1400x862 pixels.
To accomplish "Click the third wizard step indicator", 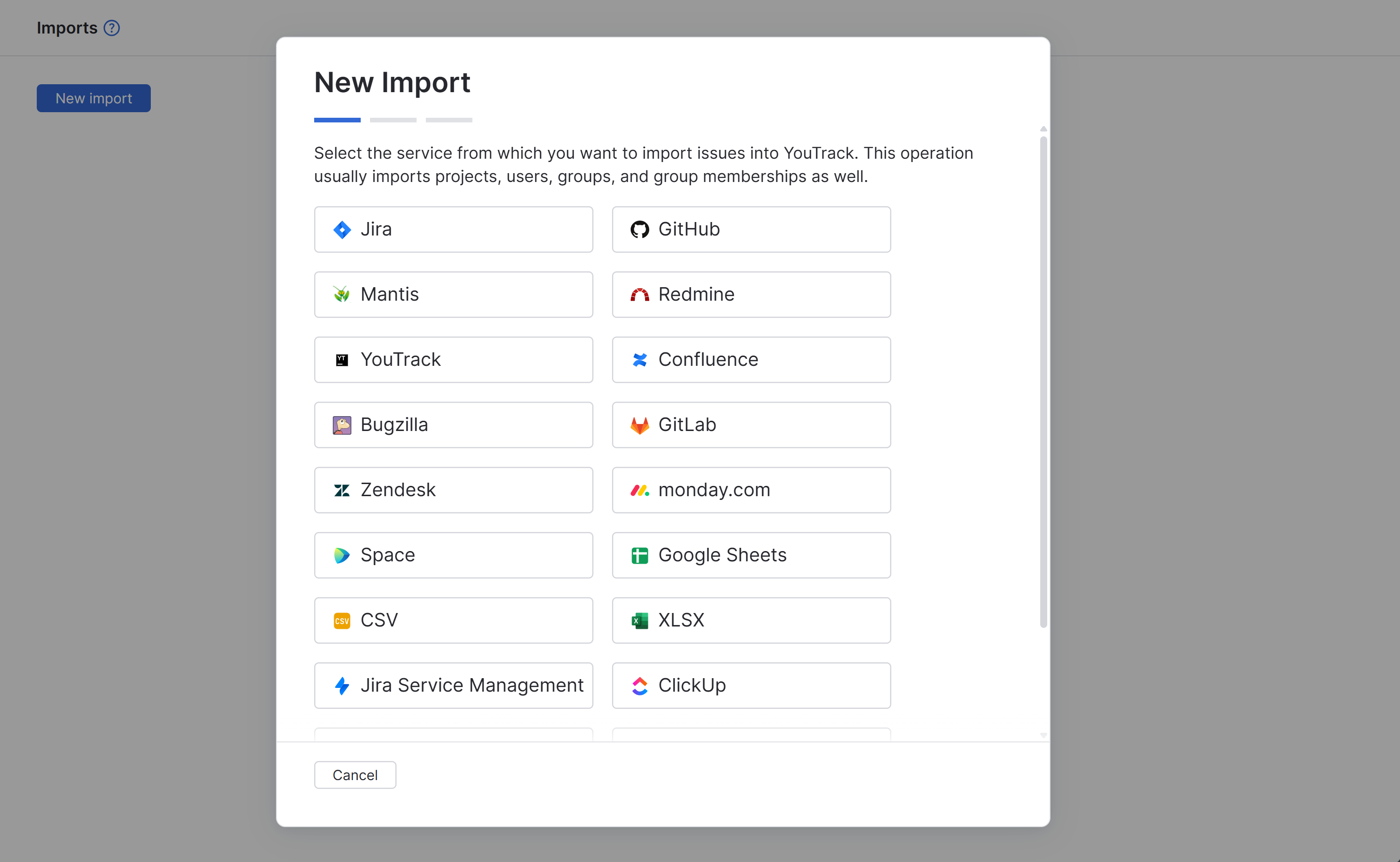I will [x=449, y=120].
